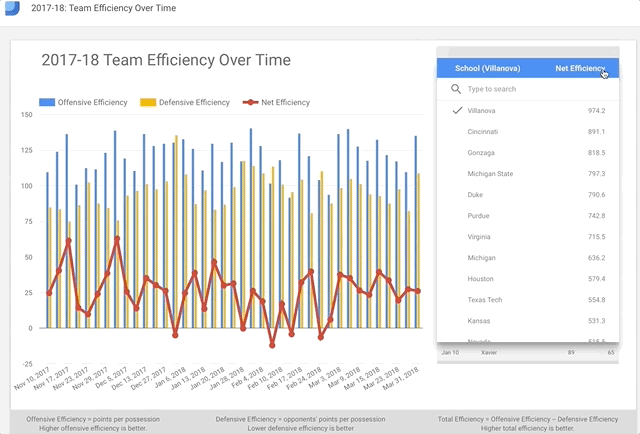Viewport: 640px width, 434px height.
Task: Click the Nov 10, 2017 axis label
Action: (32, 378)
